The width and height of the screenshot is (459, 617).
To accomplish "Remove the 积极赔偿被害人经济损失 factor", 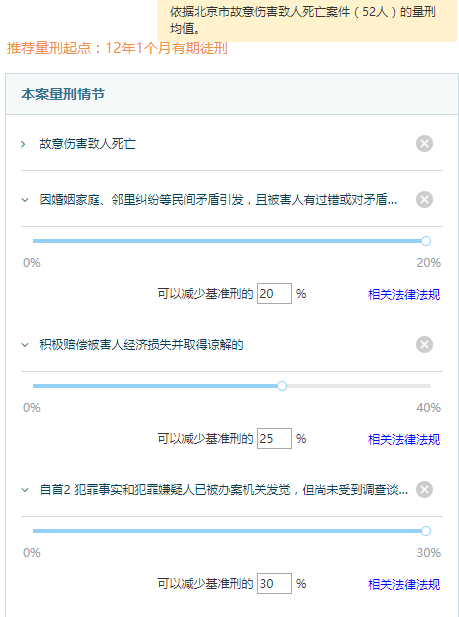I will coord(424,345).
